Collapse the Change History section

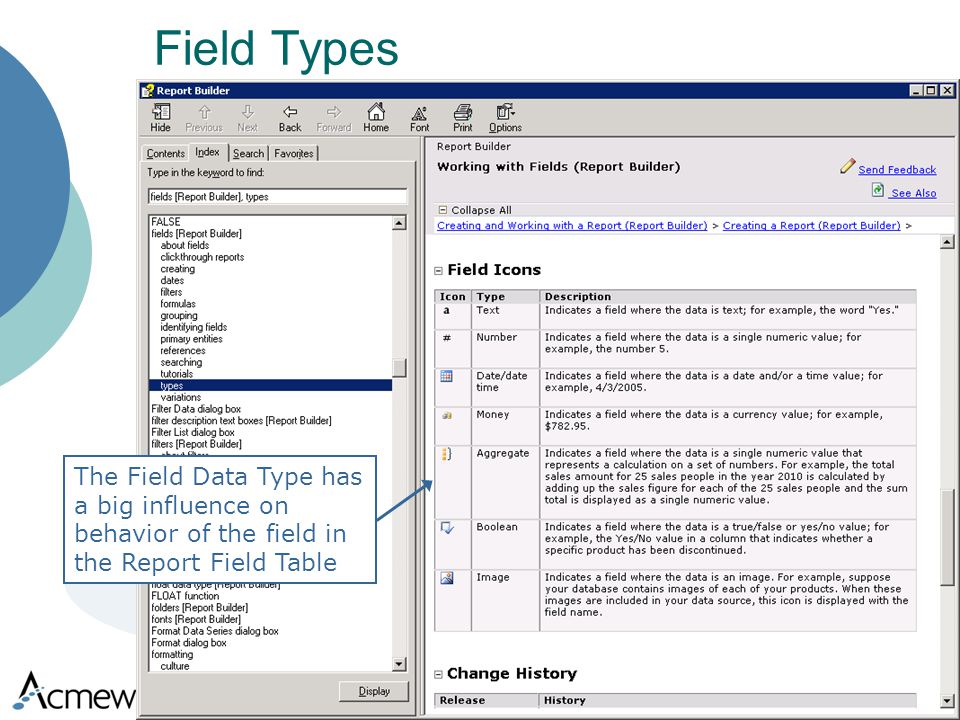(x=438, y=675)
